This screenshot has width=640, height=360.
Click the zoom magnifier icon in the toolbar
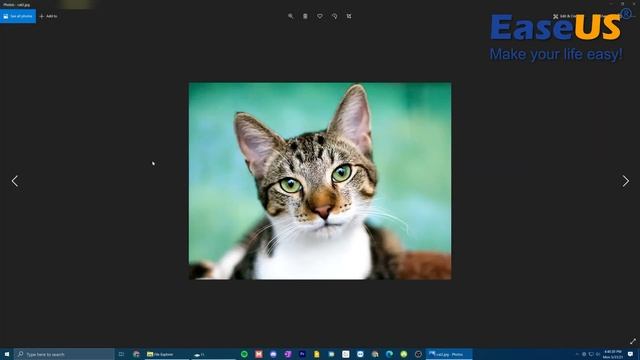pyautogui.click(x=291, y=16)
